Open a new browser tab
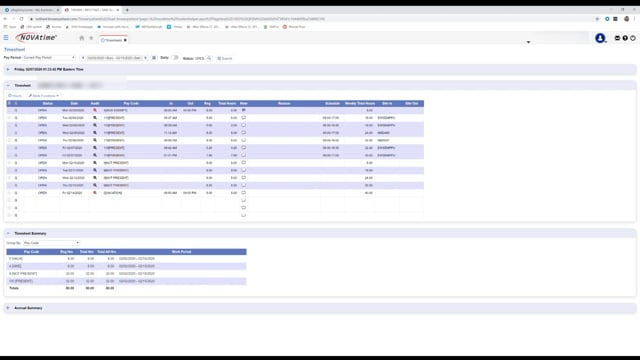This screenshot has width=640, height=360. click(127, 10)
